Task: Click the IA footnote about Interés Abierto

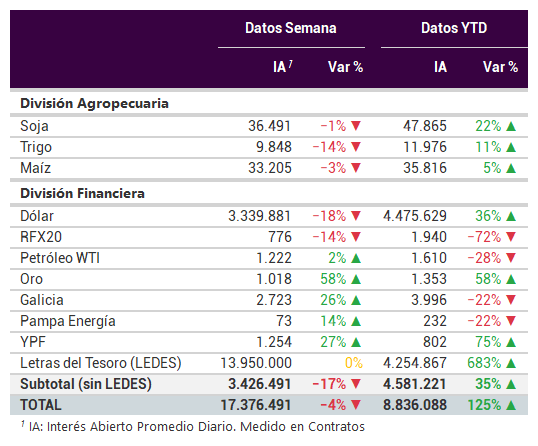Action: pos(193,426)
